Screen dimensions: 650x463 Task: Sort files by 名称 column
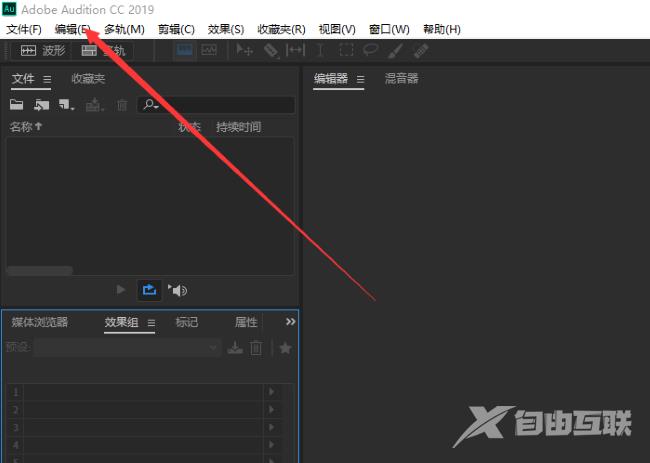pyautogui.click(x=26, y=127)
